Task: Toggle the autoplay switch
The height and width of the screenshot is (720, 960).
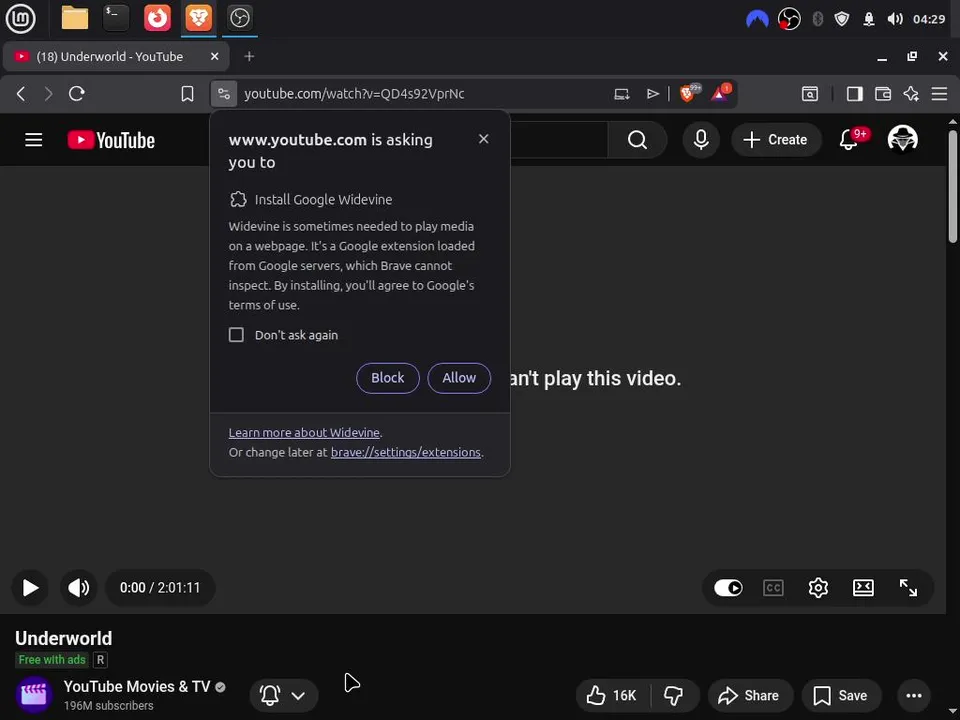Action: (728, 588)
